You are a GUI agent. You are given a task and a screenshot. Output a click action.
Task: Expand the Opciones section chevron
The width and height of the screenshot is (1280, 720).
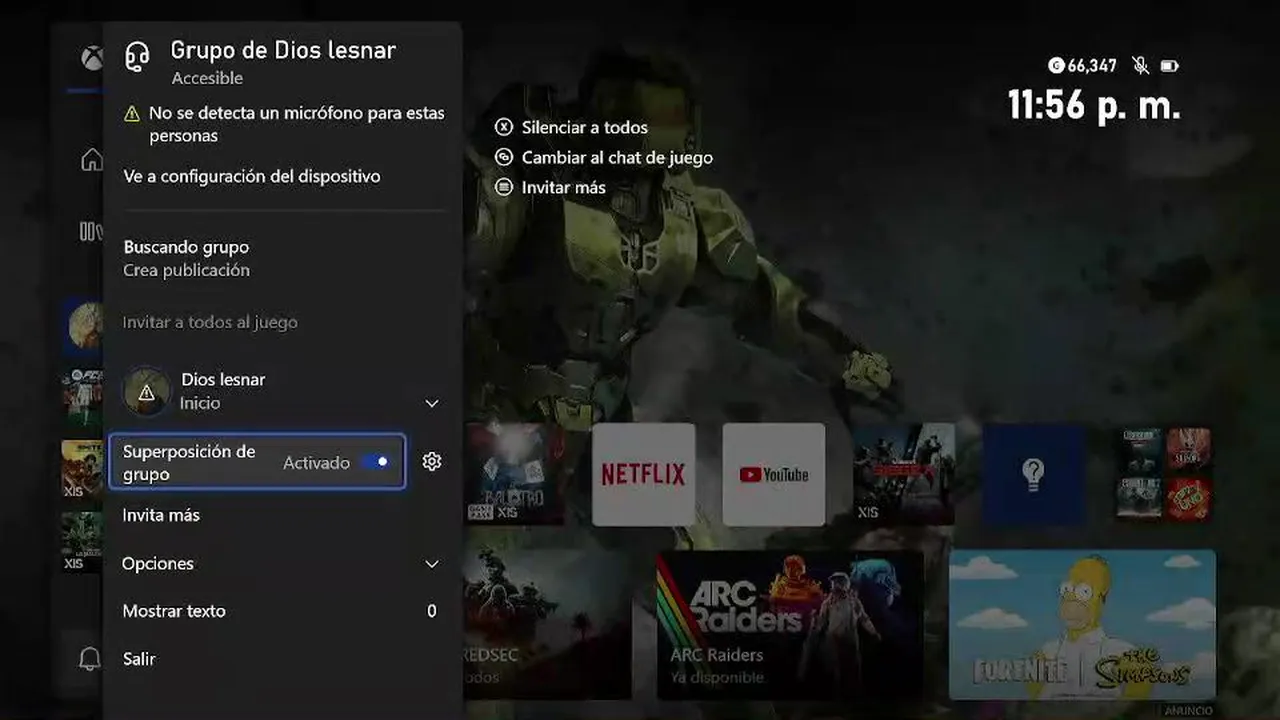click(432, 564)
